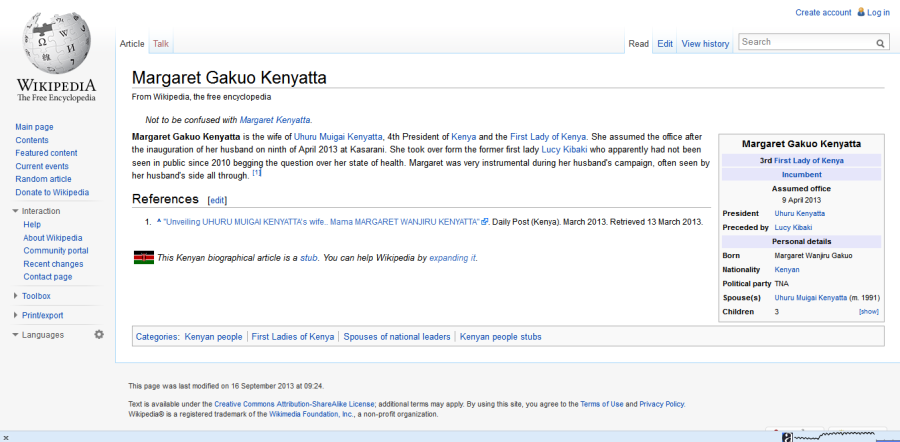
Task: Go to Main page in sidebar
Action: [34, 127]
